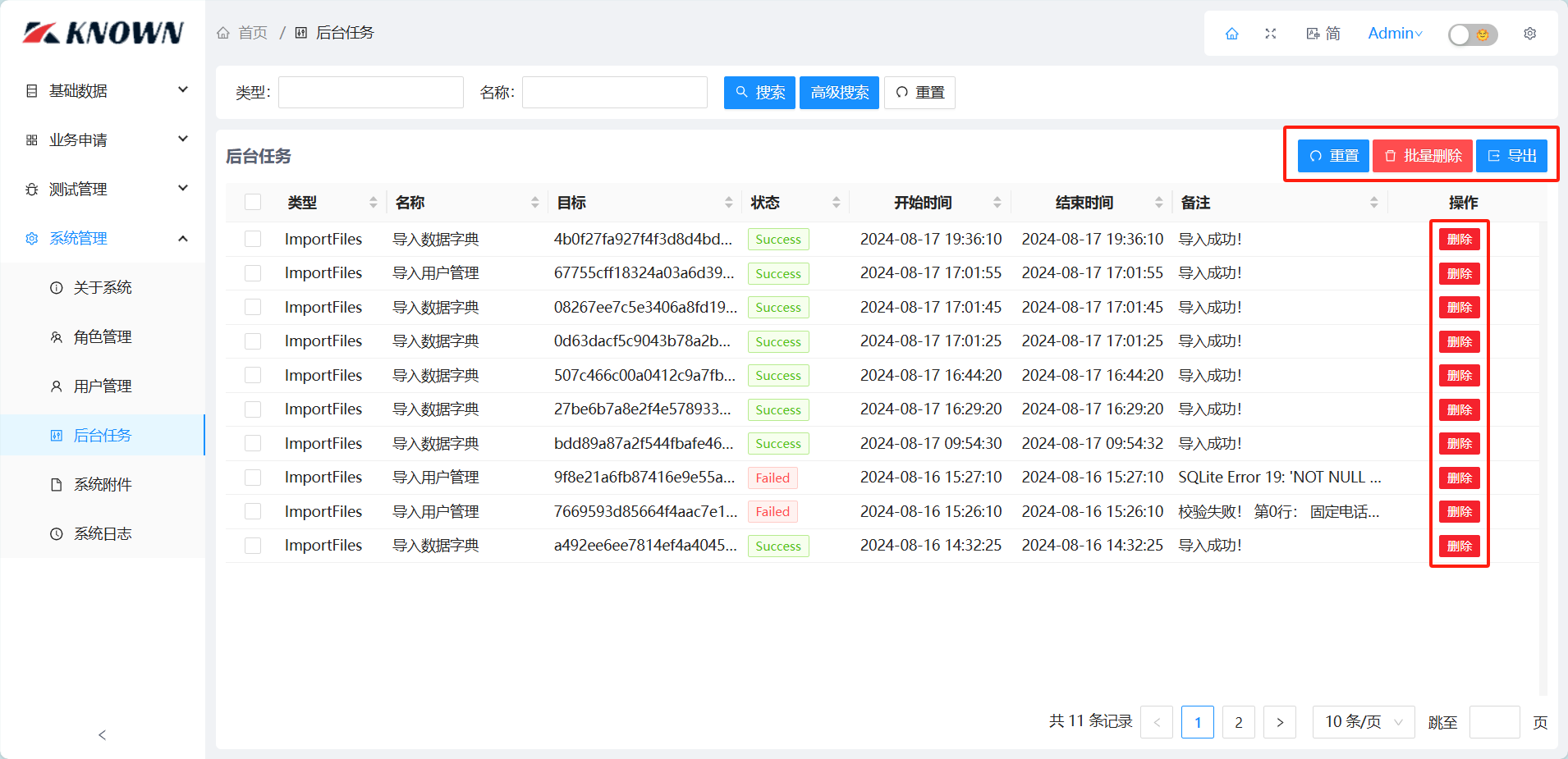Expand the 业务申请 sidebar menu

tap(103, 139)
